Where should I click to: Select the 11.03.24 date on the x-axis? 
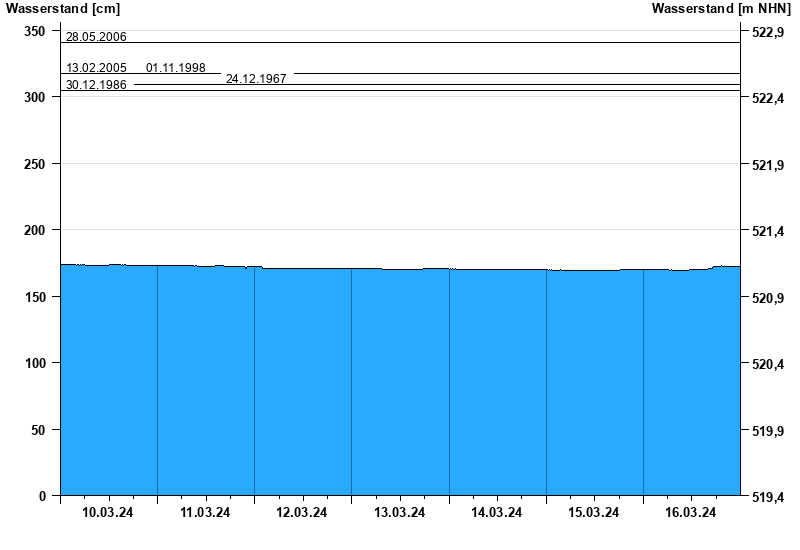205,513
